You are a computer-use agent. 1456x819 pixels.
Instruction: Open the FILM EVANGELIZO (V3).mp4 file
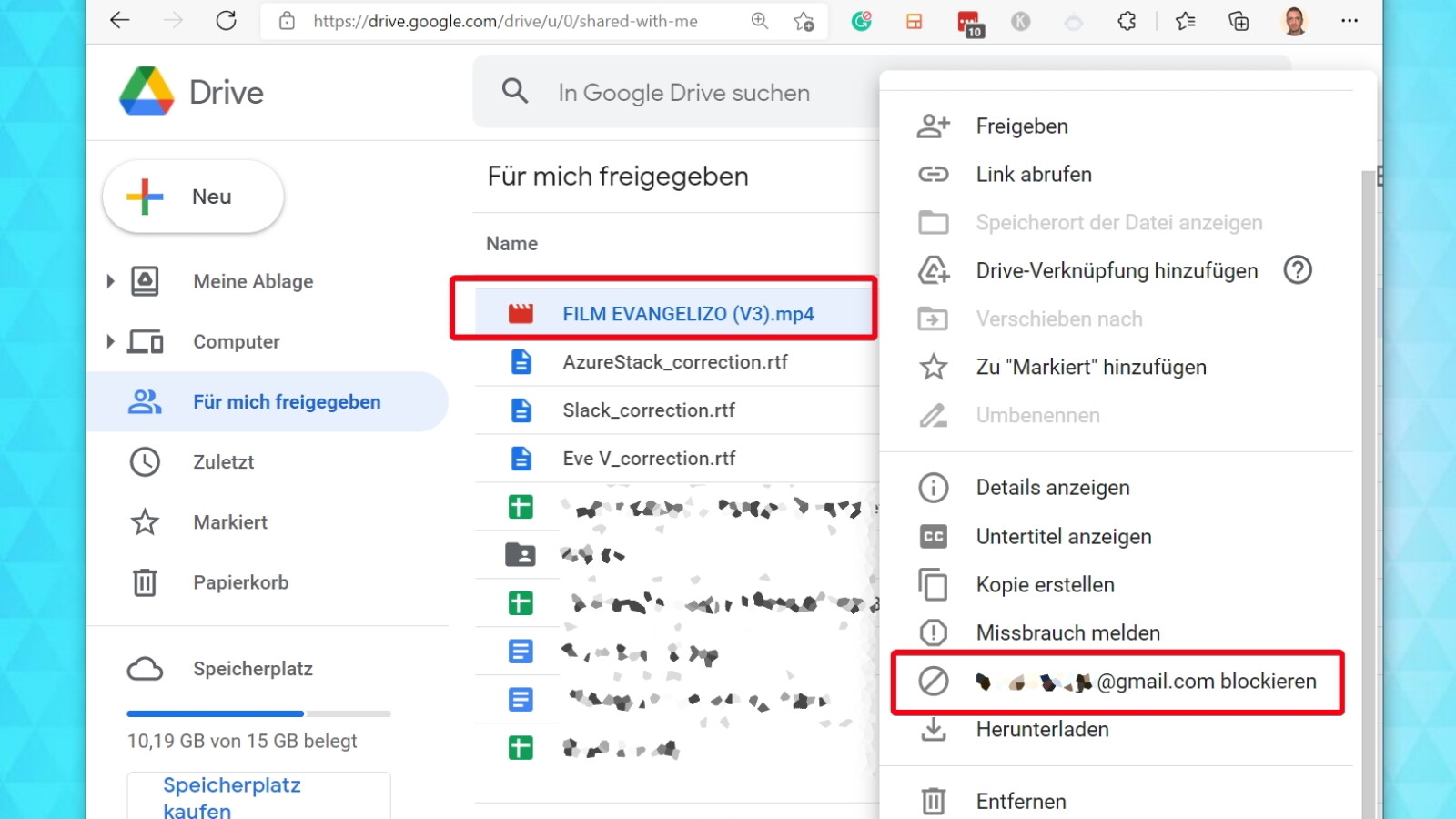[687, 314]
